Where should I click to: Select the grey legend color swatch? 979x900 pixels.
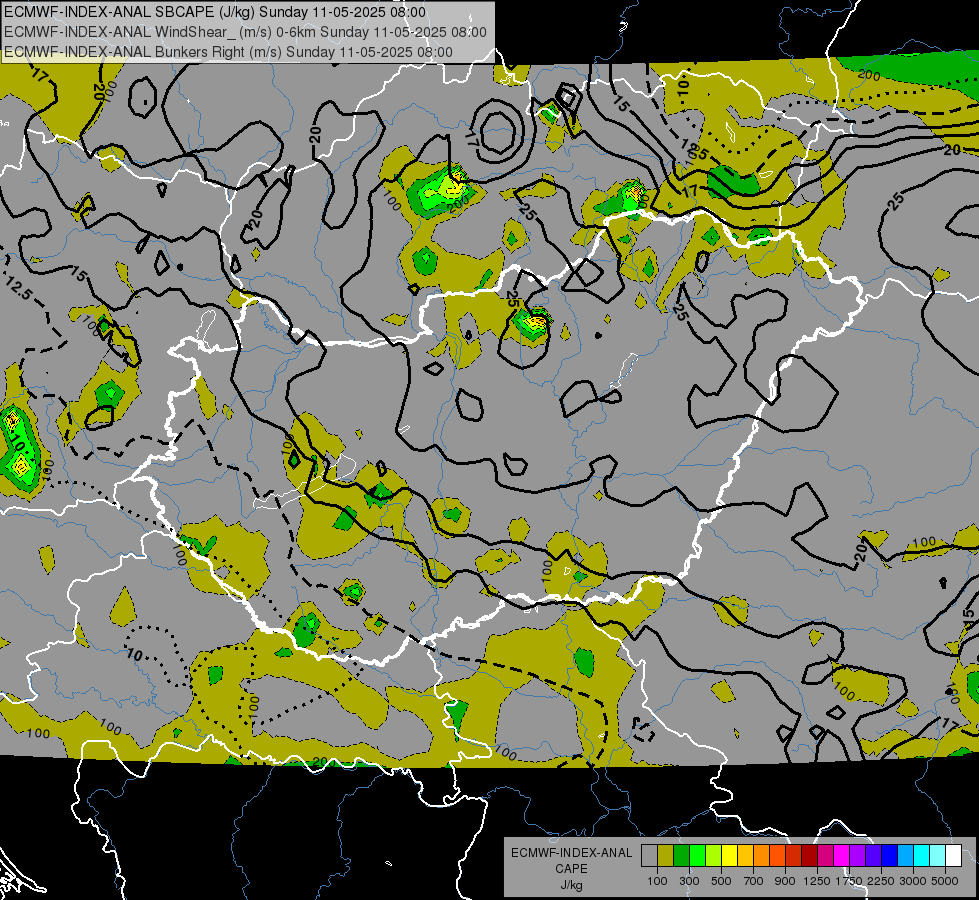pos(649,856)
